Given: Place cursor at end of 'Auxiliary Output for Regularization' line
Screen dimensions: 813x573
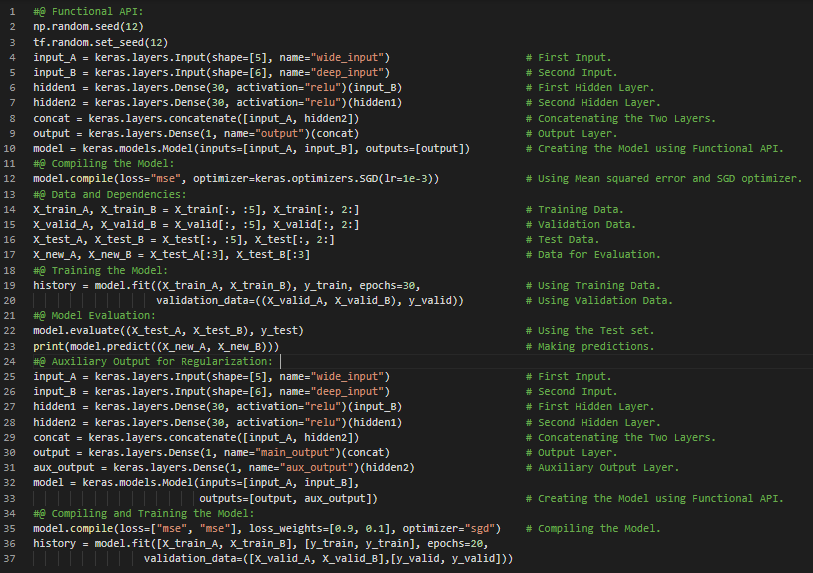Looking at the screenshot, I should click(280, 361).
